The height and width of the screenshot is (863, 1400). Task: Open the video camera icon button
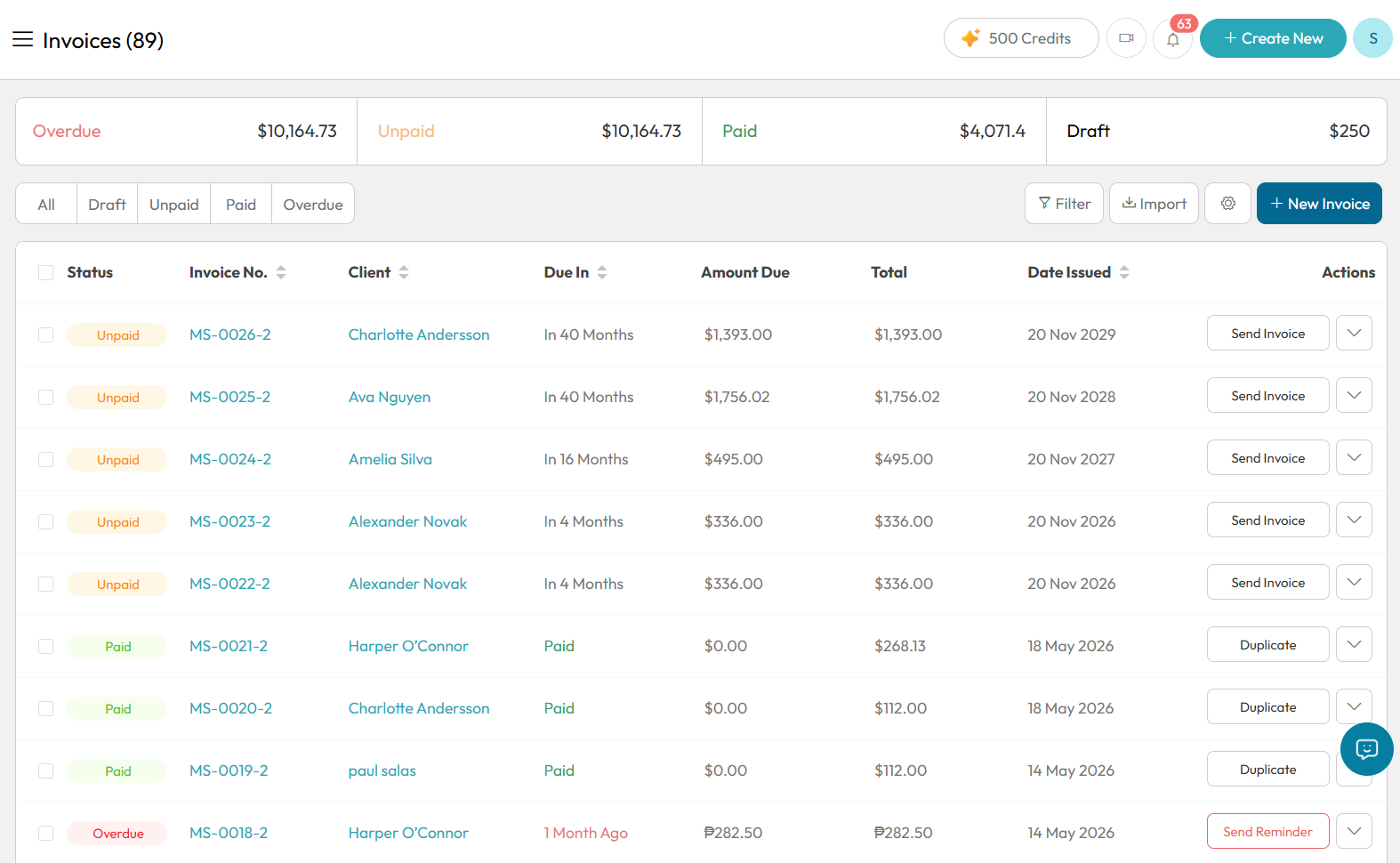[x=1126, y=38]
